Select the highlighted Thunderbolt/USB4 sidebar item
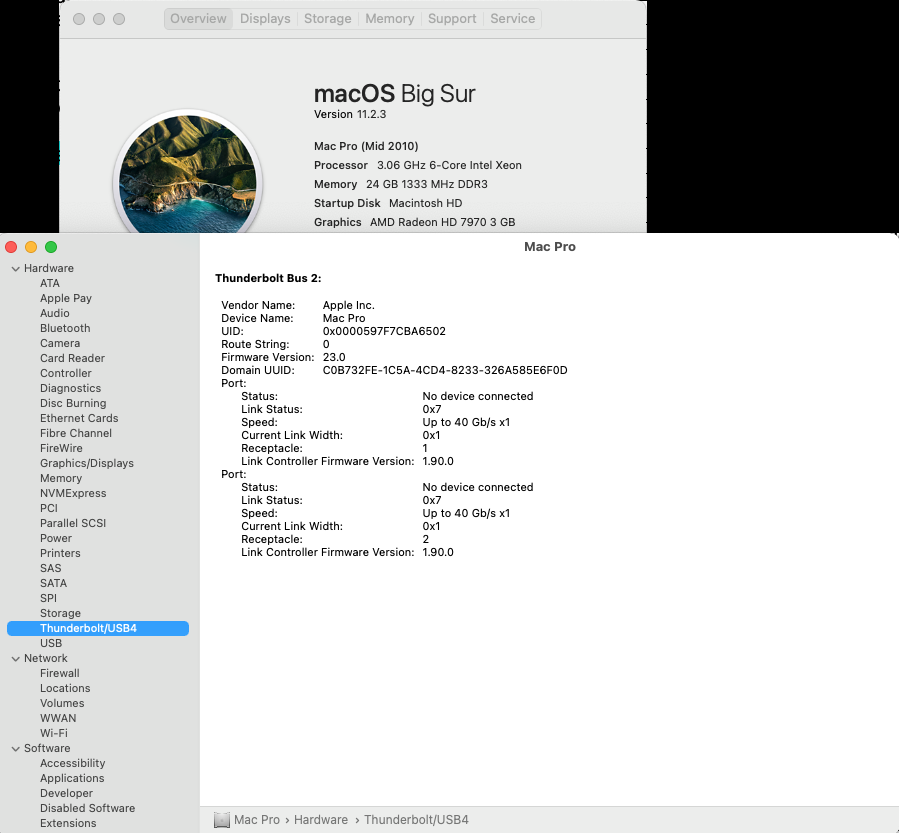This screenshot has height=833, width=899. pos(97,628)
